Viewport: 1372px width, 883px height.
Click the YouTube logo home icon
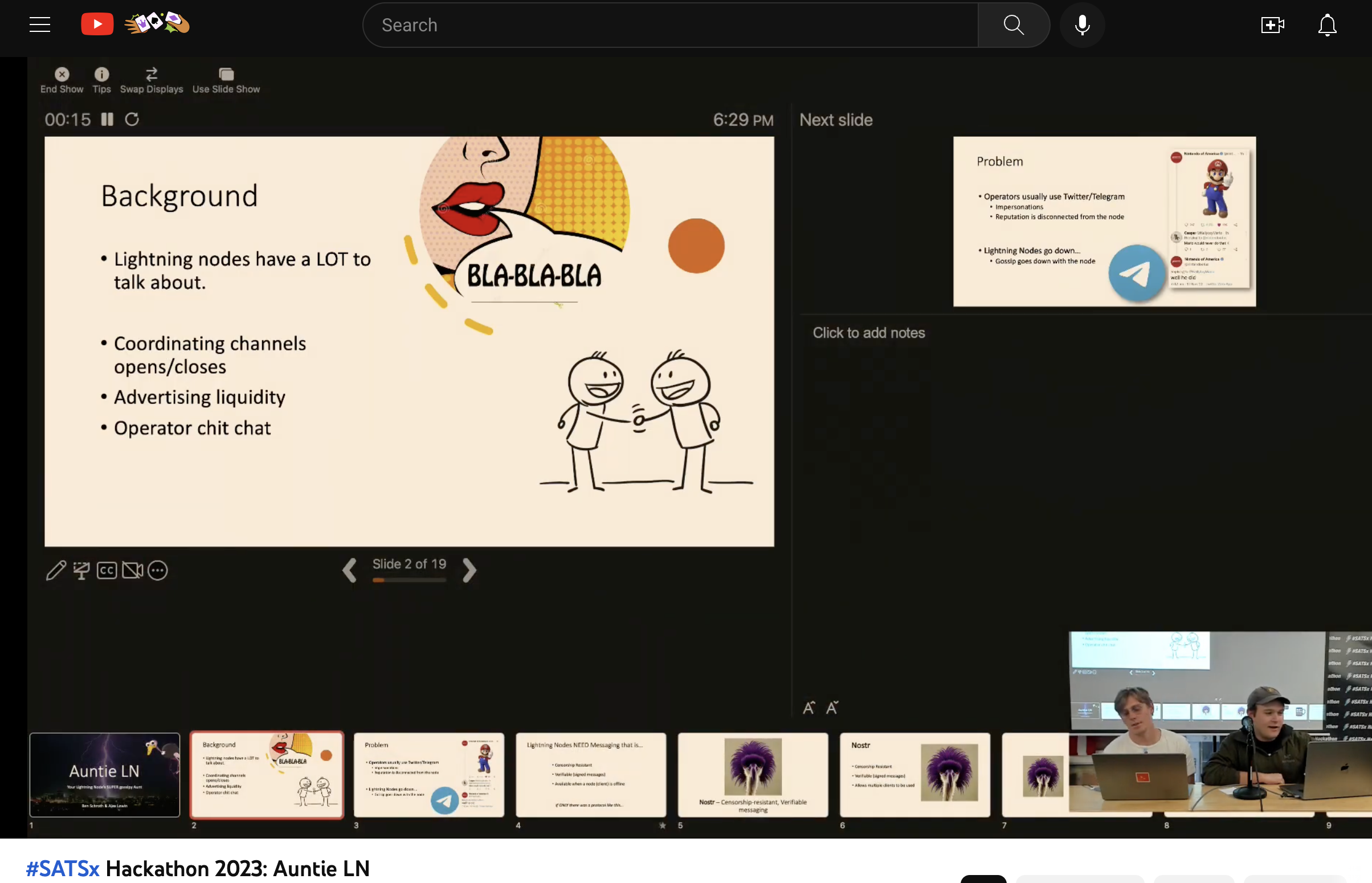point(97,24)
